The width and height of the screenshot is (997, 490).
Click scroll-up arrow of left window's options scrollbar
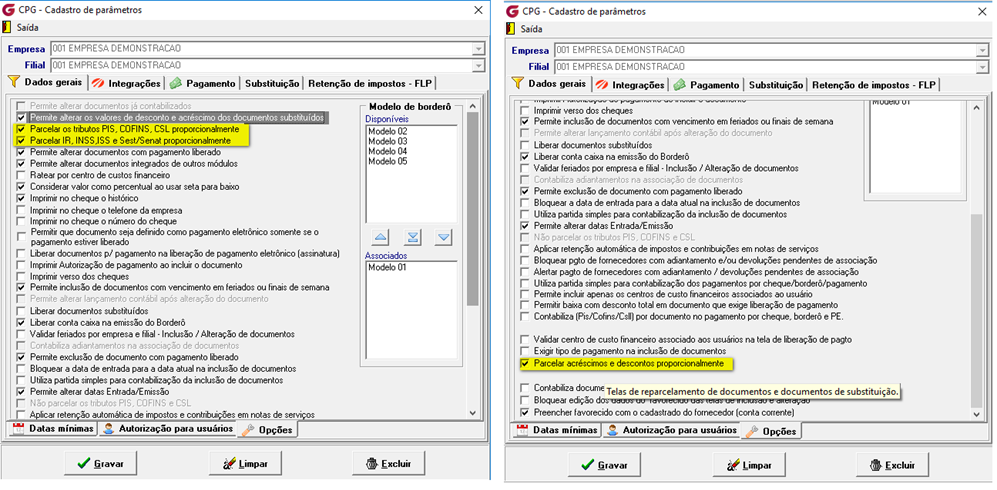click(471, 106)
